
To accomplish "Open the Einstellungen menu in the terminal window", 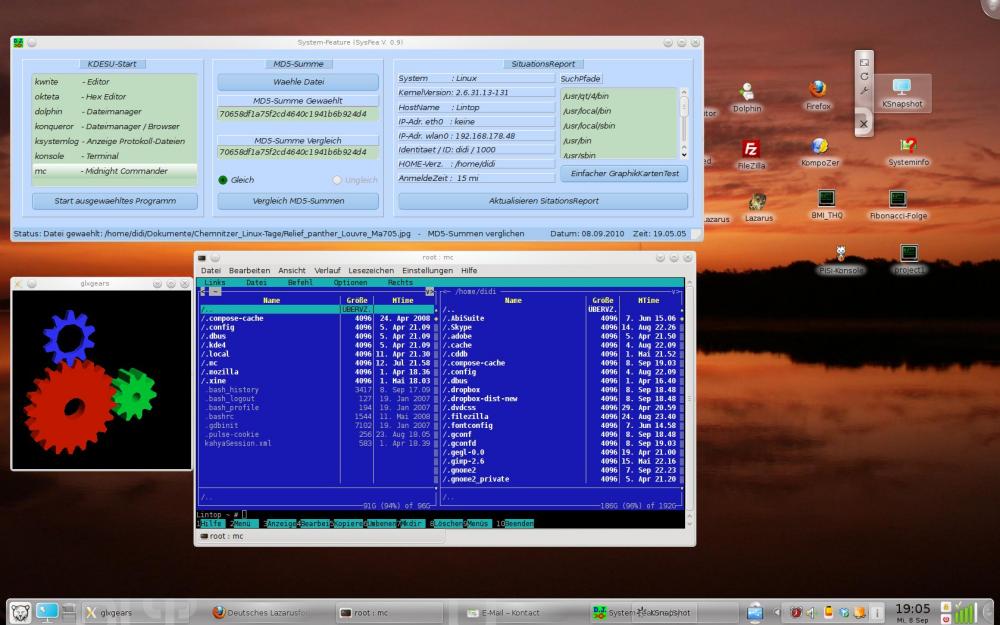I will pyautogui.click(x=427, y=270).
